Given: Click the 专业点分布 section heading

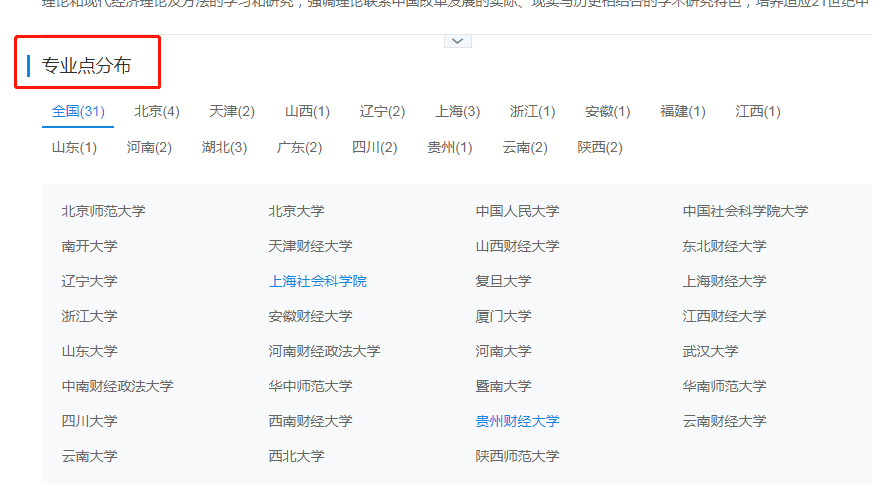Looking at the screenshot, I should click(86, 66).
